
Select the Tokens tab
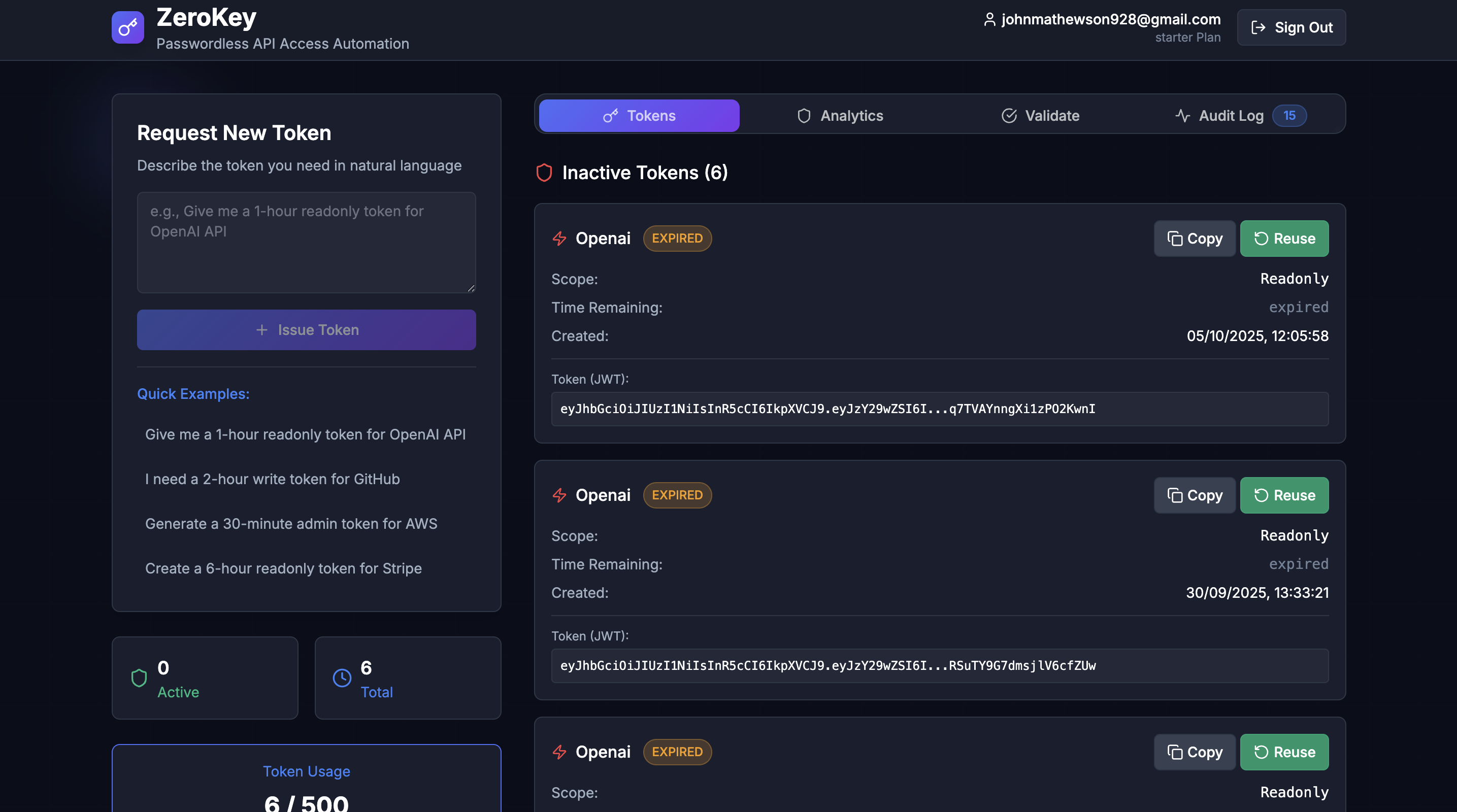[x=639, y=115]
